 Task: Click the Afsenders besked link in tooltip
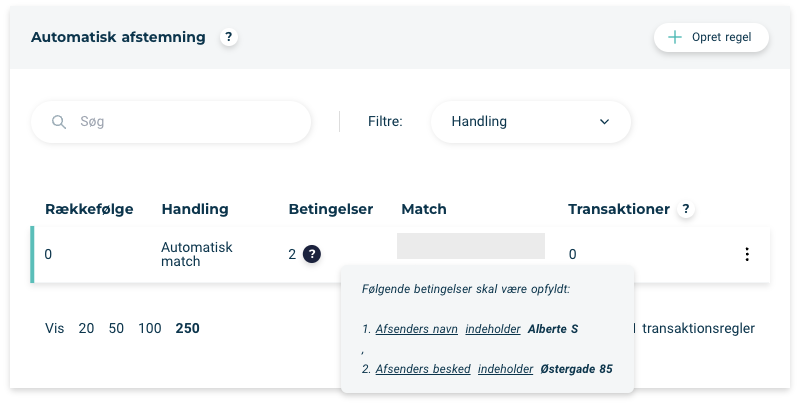423,369
